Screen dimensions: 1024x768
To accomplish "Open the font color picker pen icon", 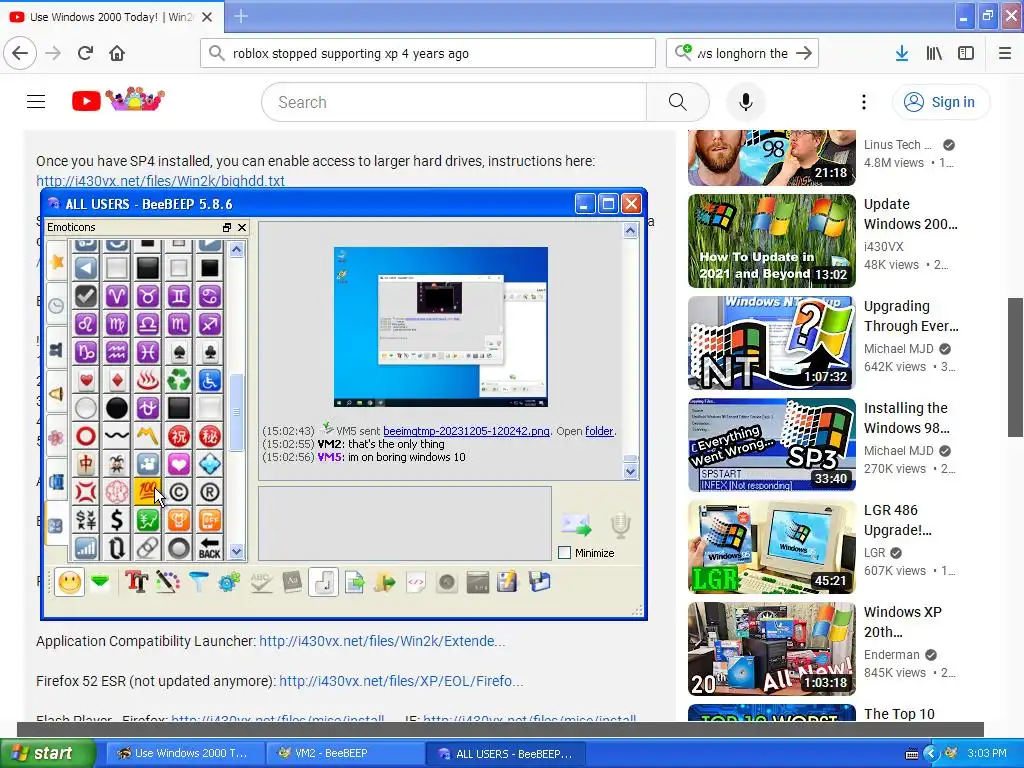I will click(167, 582).
